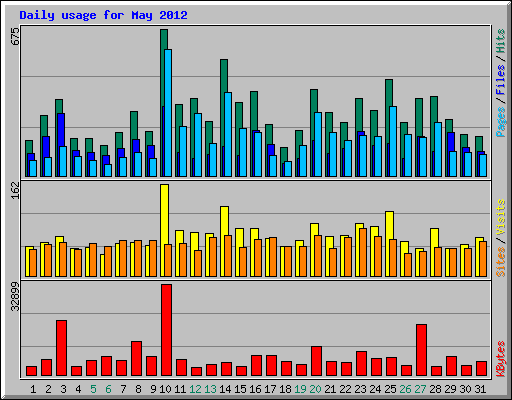Image resolution: width=512 pixels, height=400 pixels.
Task: Click the yellow Visits bar for day 14
Action: click(224, 221)
